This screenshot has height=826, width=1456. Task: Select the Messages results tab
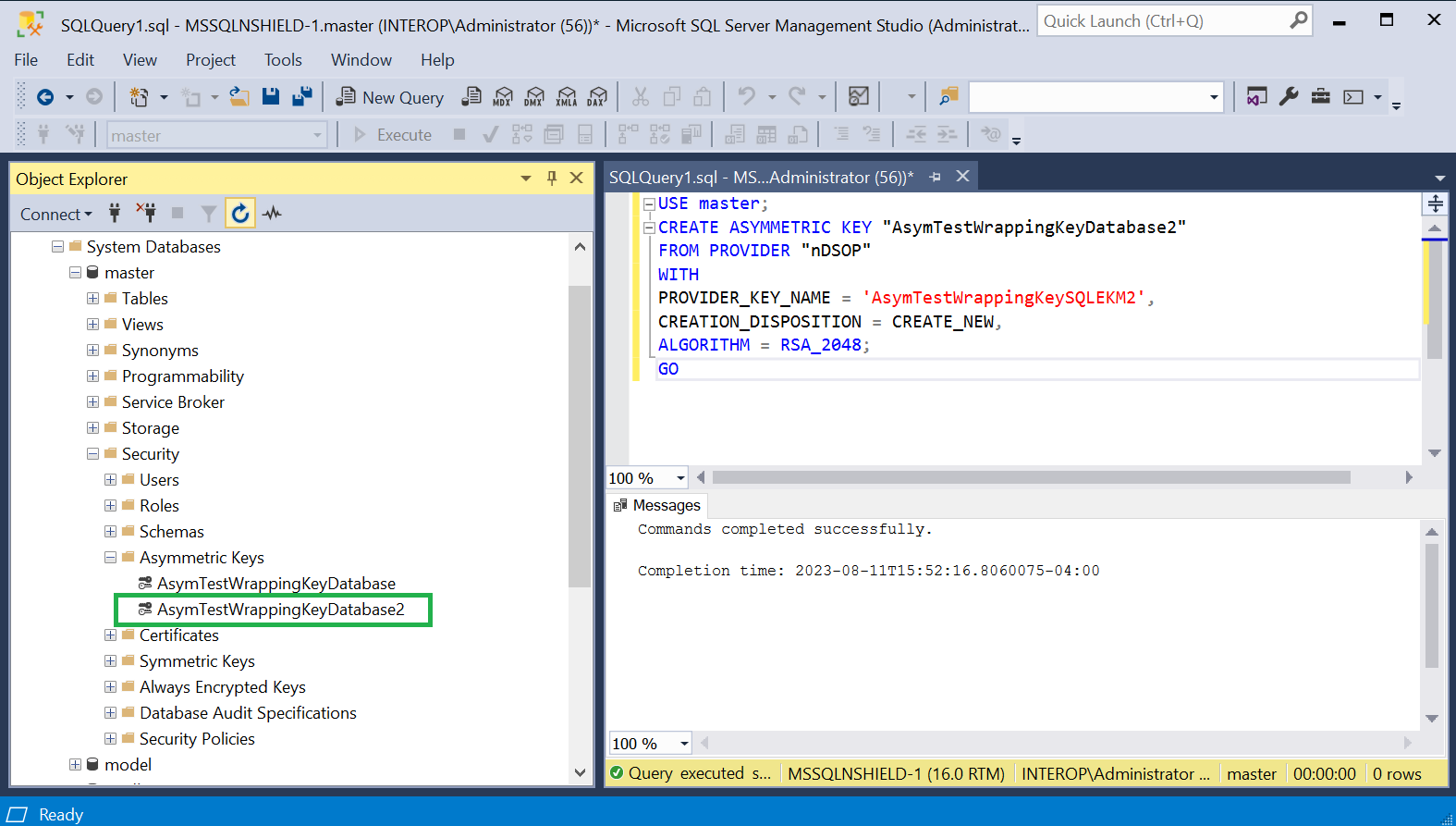657,505
